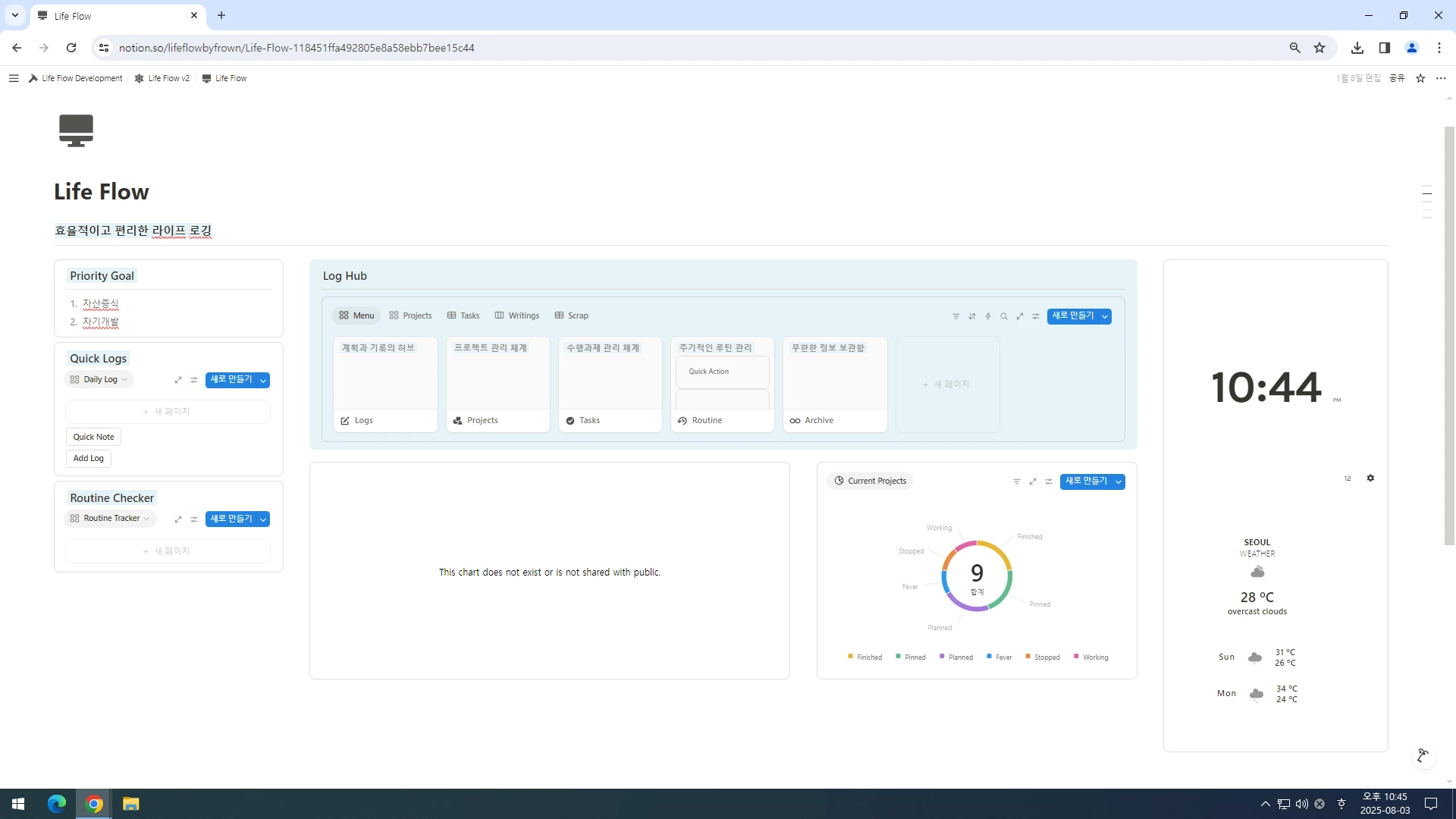Switch to the Writings tab

coord(517,315)
